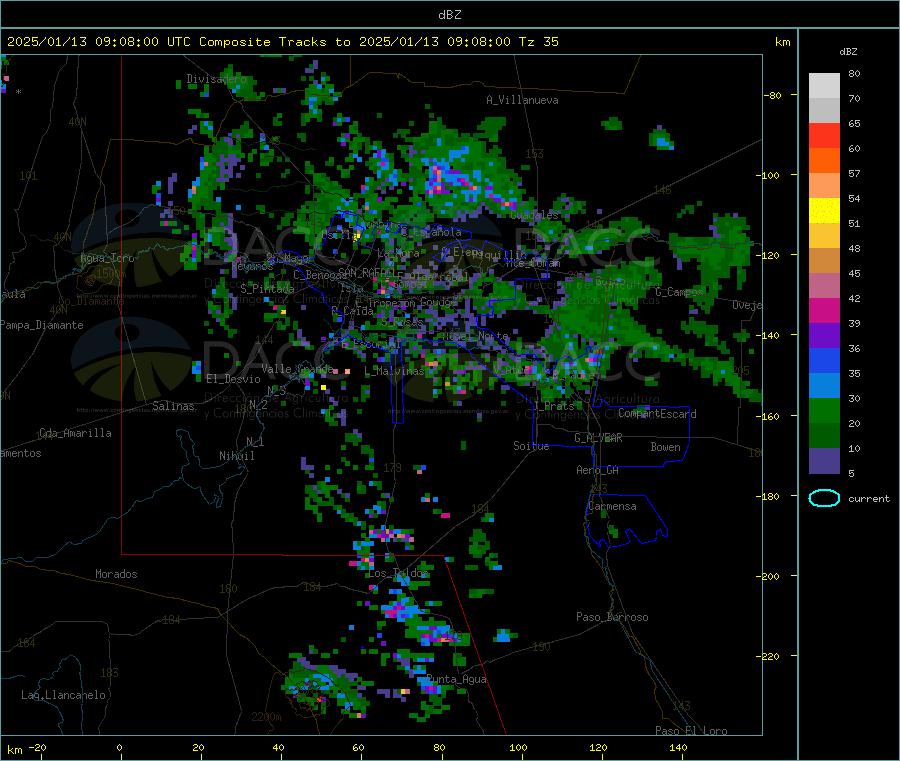Click the 'El_Desvio' map label
The width and height of the screenshot is (900, 761).
233,379
